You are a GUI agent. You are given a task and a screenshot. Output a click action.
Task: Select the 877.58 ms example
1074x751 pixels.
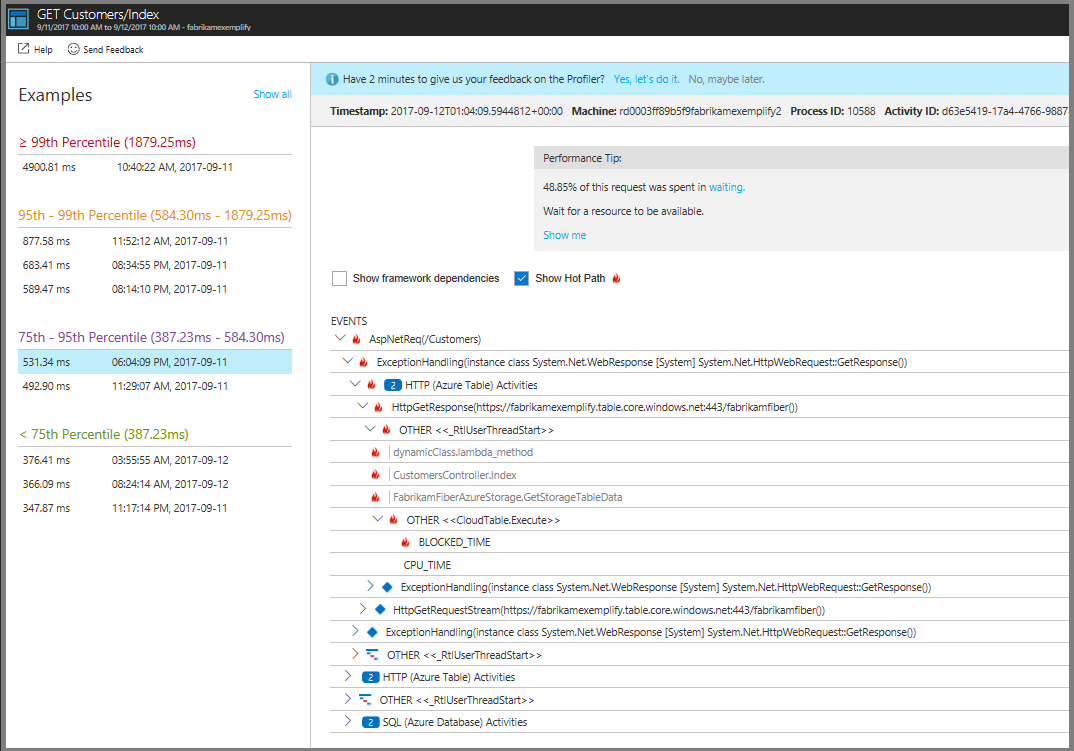click(155, 241)
